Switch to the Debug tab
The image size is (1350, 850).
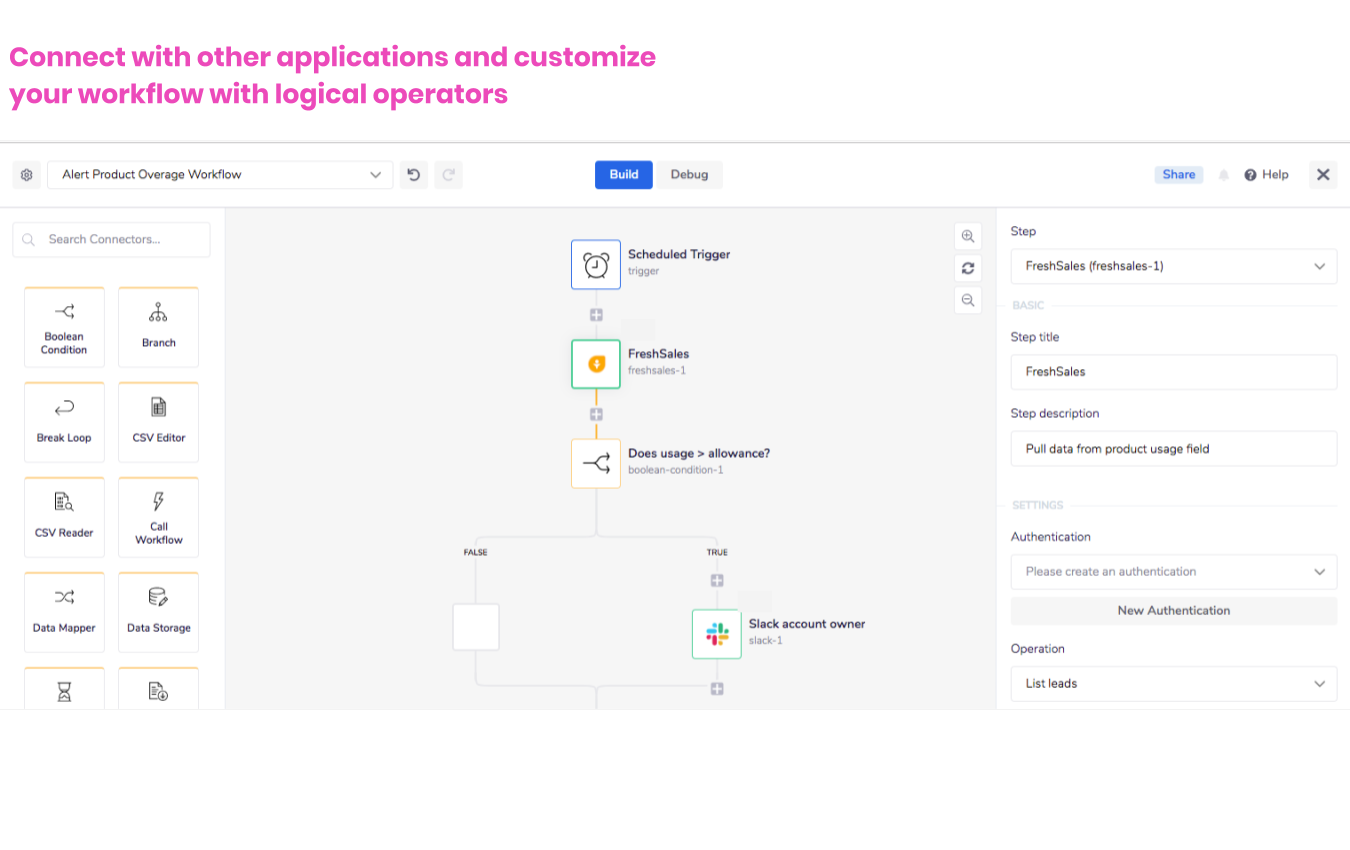tap(689, 175)
